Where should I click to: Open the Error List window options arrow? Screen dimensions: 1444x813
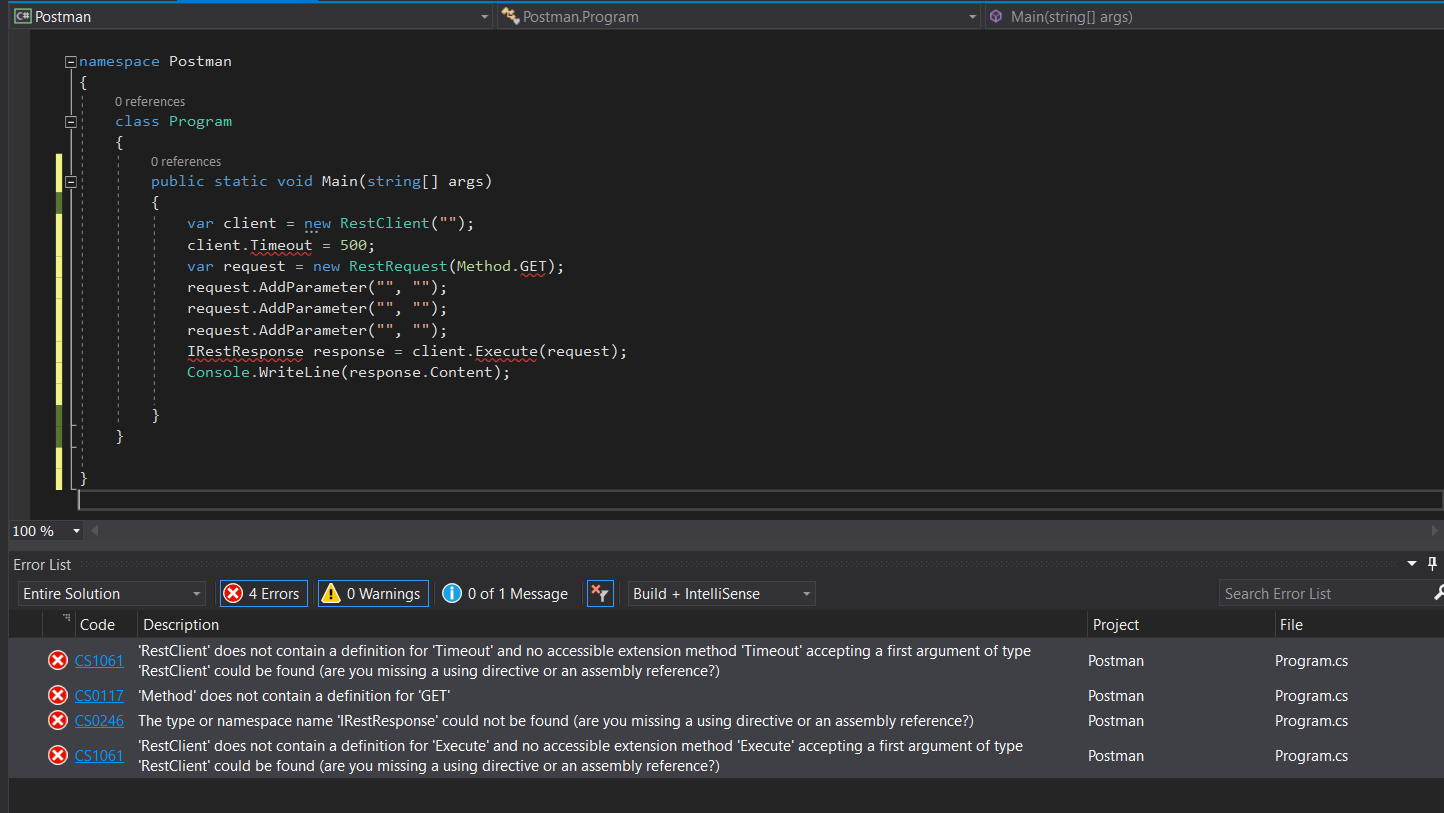point(1412,565)
